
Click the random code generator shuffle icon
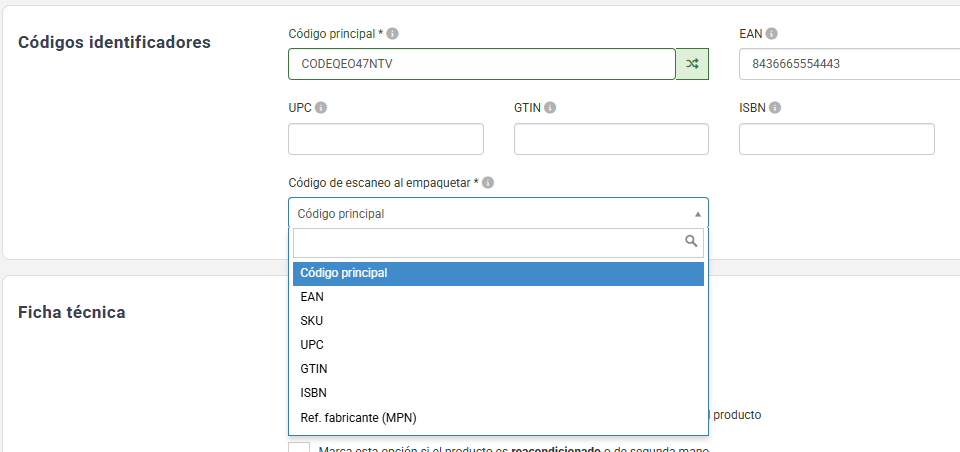click(x=692, y=64)
